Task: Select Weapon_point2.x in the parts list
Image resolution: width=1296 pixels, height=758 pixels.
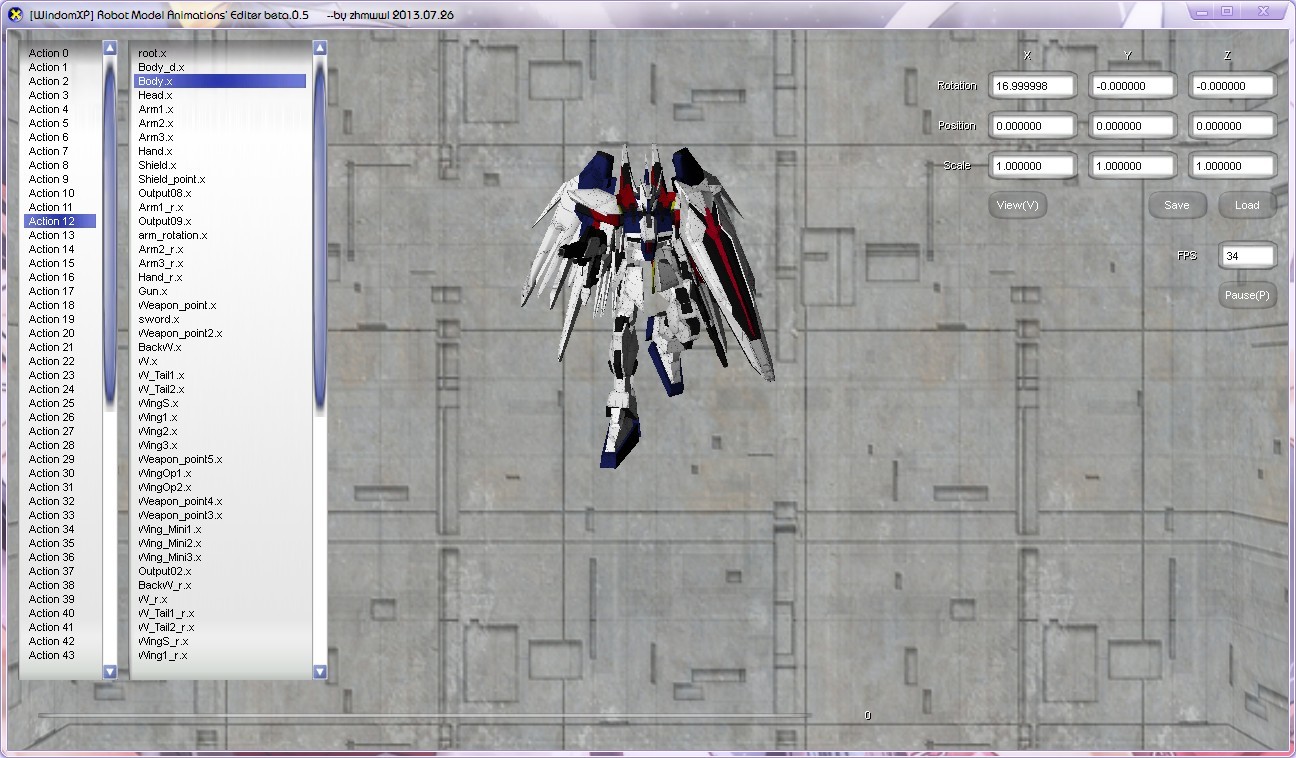Action: point(220,333)
